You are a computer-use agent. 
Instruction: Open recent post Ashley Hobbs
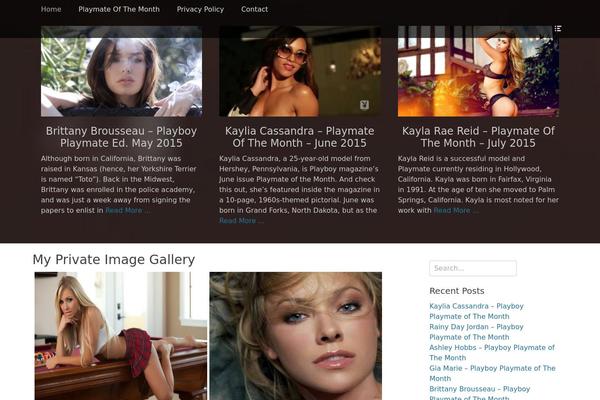click(492, 353)
